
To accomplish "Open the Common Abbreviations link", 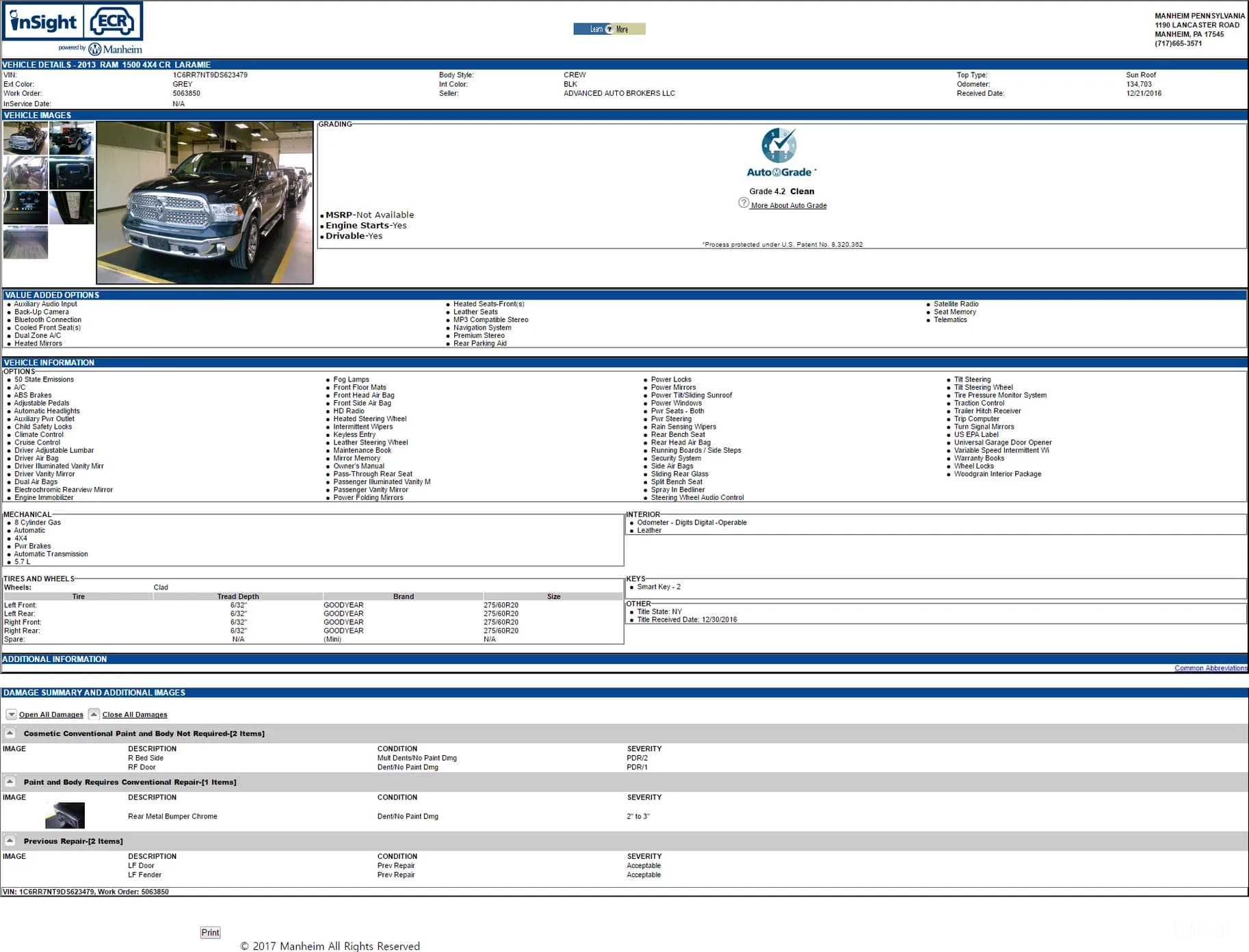I will (1211, 668).
